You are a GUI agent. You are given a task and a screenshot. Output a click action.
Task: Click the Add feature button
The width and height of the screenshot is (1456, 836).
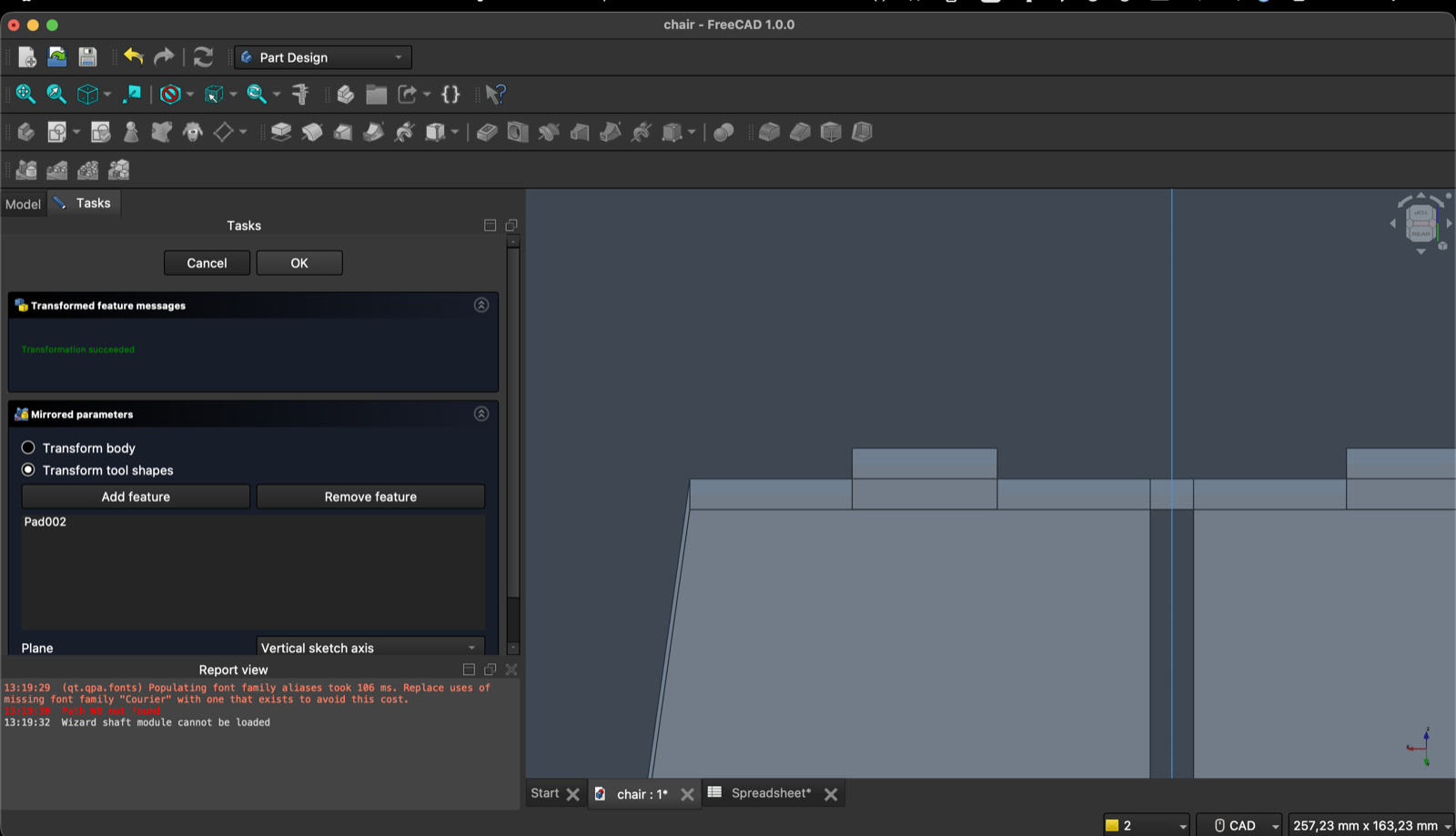[x=136, y=497]
